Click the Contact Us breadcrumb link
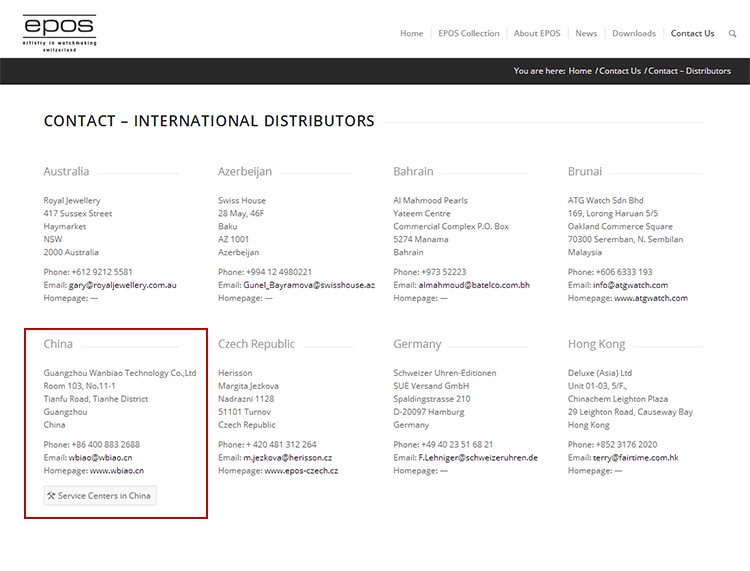The width and height of the screenshot is (750, 571). [620, 71]
